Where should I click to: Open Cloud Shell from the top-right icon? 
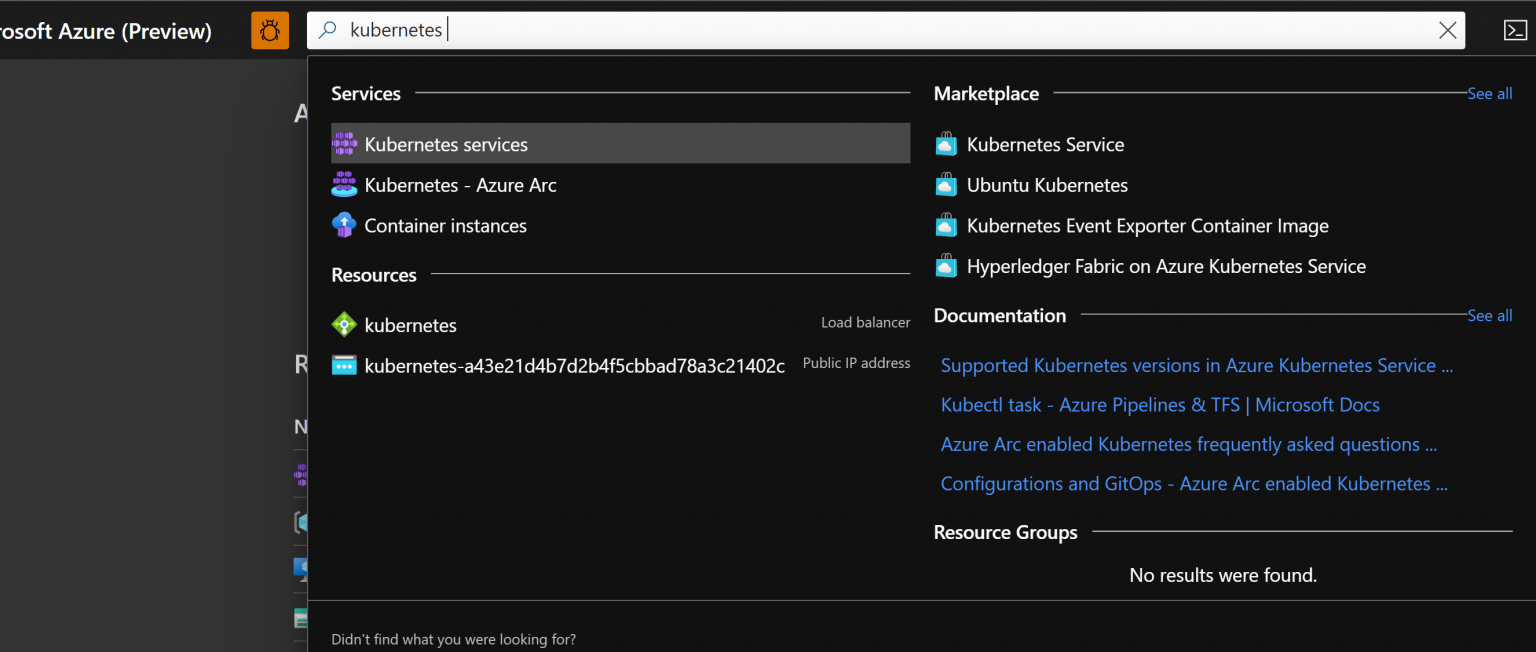click(1516, 30)
